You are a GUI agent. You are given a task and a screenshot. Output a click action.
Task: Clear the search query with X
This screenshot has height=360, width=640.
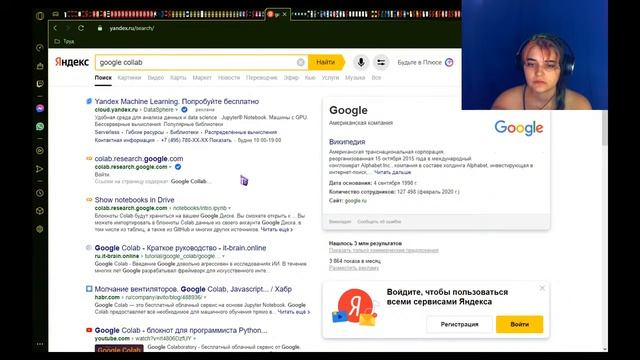click(300, 62)
